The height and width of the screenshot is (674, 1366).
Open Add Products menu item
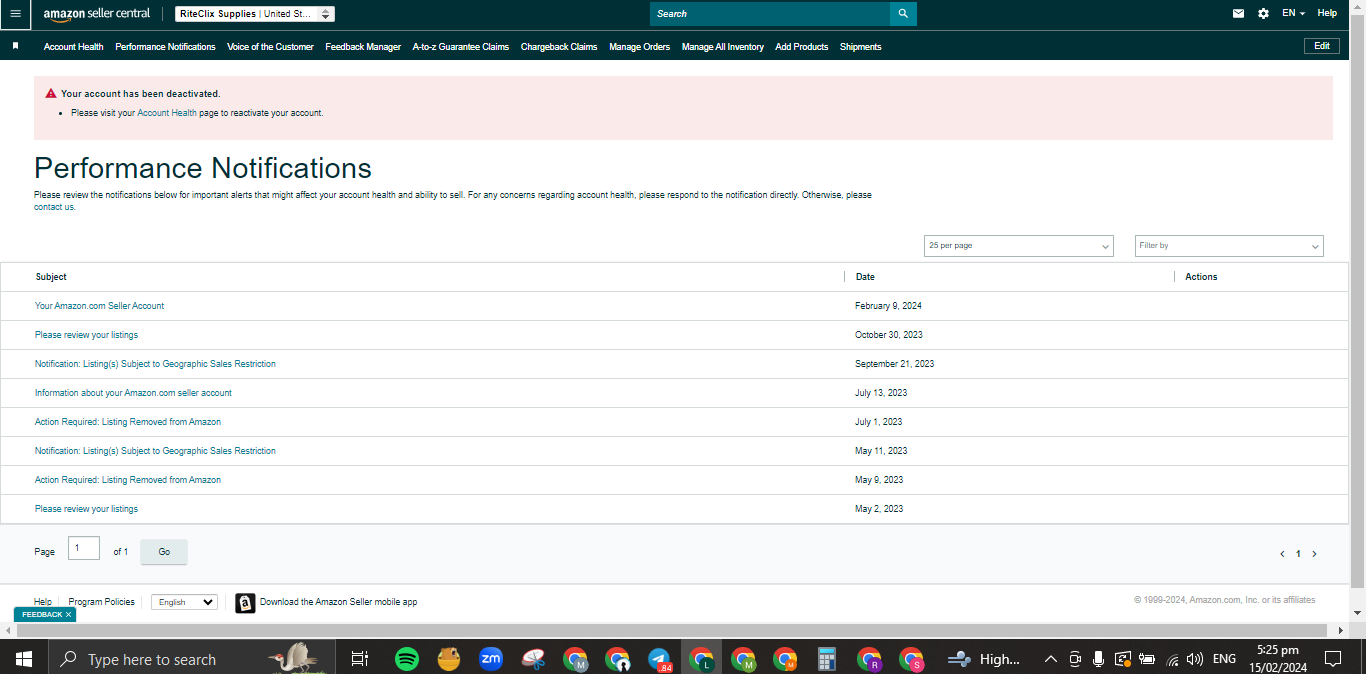[801, 47]
